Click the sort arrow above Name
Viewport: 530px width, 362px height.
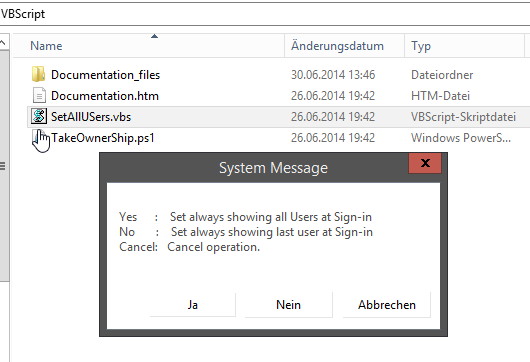pyautogui.click(x=154, y=36)
